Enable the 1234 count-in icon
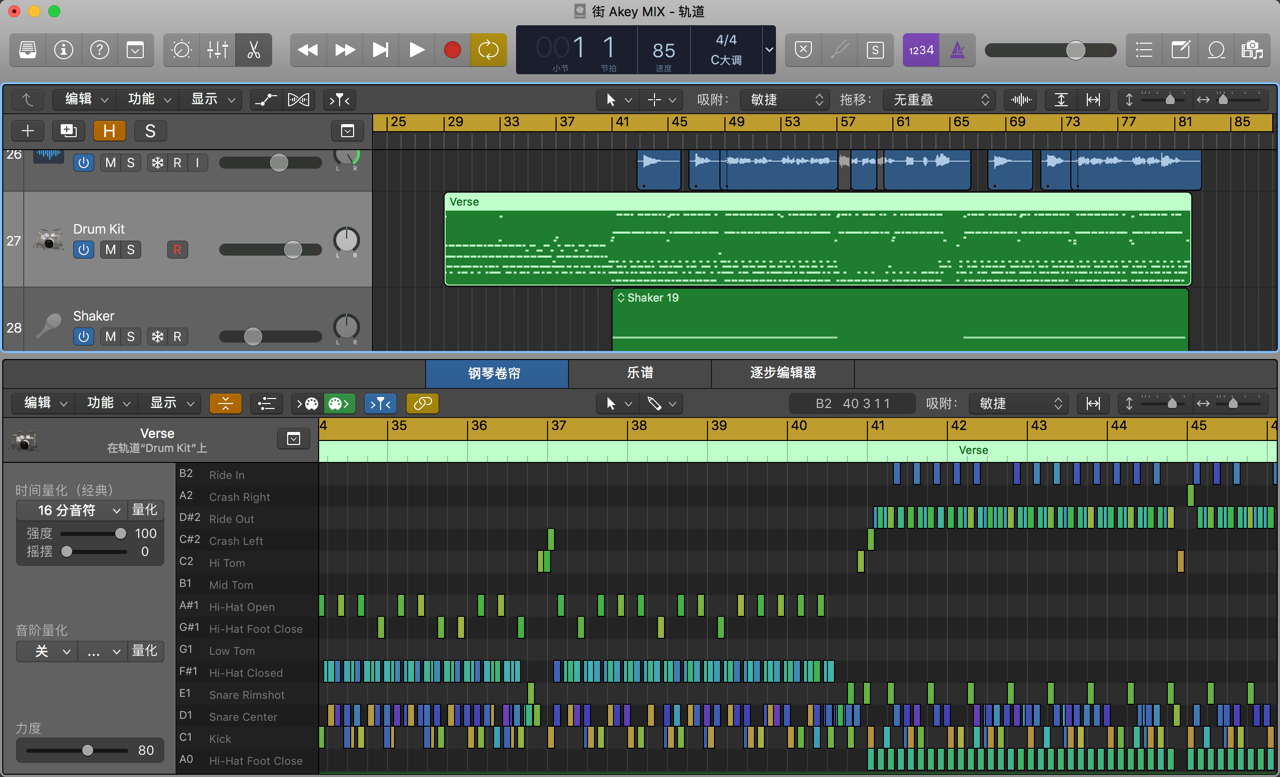The height and width of the screenshot is (777, 1280). tap(920, 50)
